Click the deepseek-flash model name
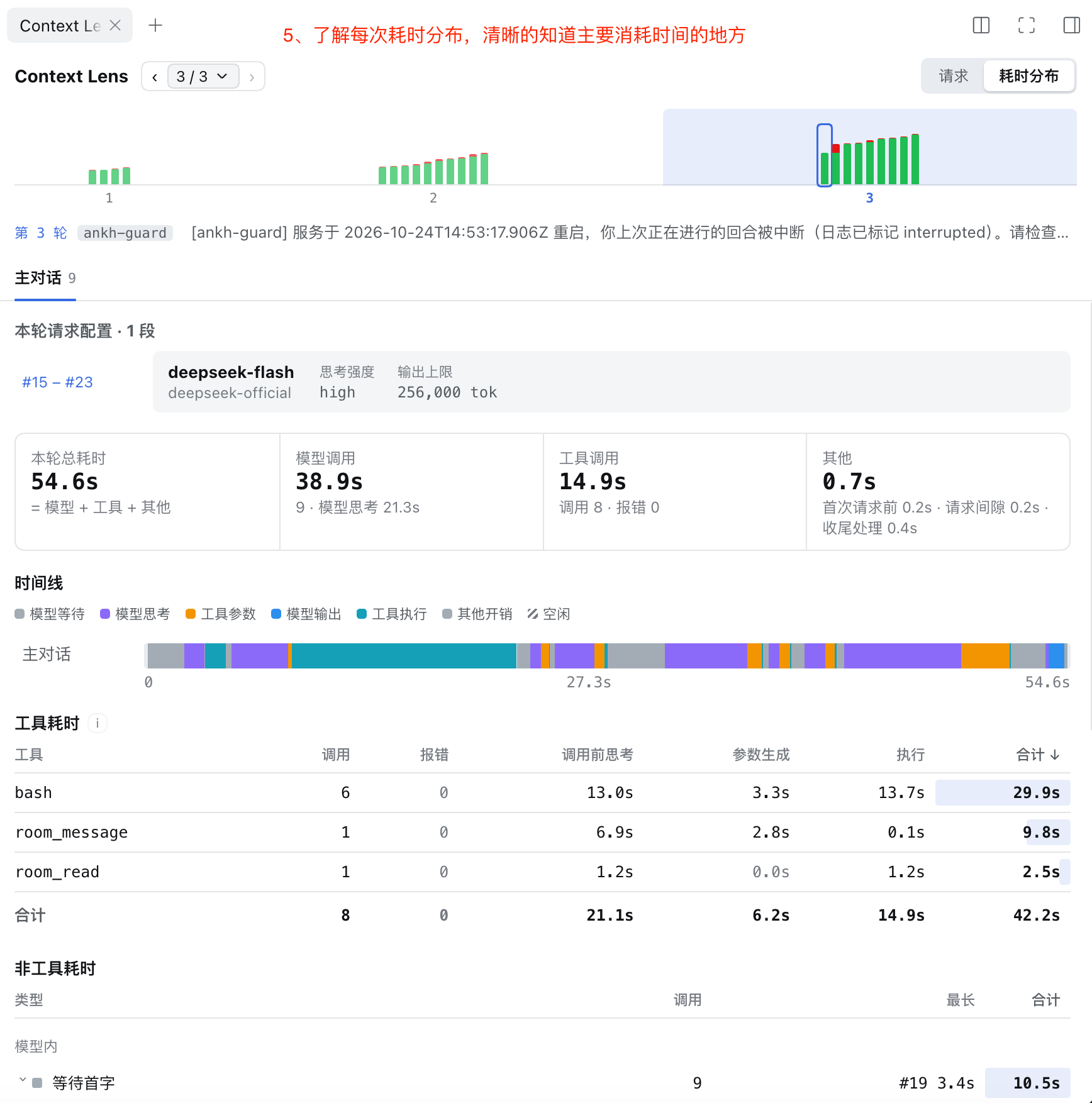The image size is (1092, 1103). coord(231,372)
